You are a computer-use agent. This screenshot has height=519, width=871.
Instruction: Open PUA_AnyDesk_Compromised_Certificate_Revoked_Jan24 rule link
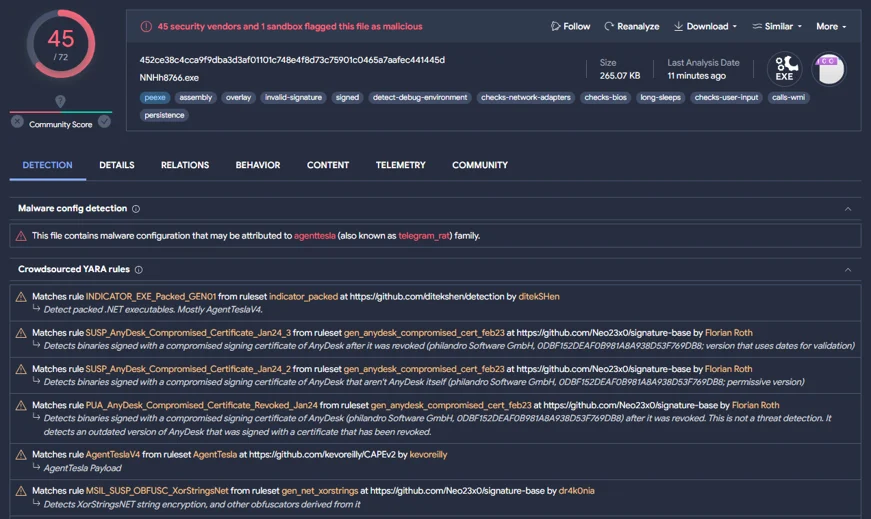[x=202, y=405]
